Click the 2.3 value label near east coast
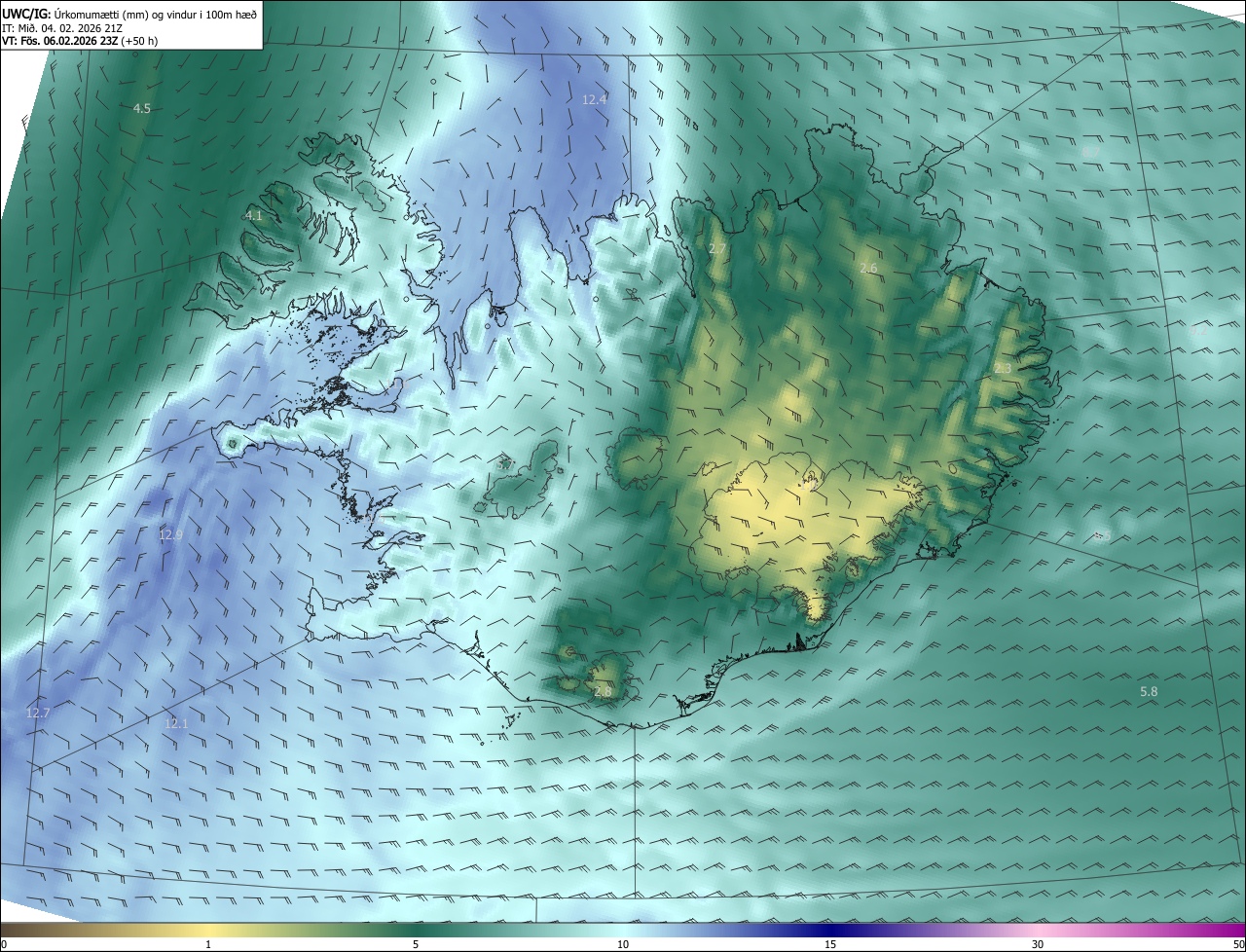Screen dimensions: 1246x952 pyautogui.click(x=1003, y=368)
